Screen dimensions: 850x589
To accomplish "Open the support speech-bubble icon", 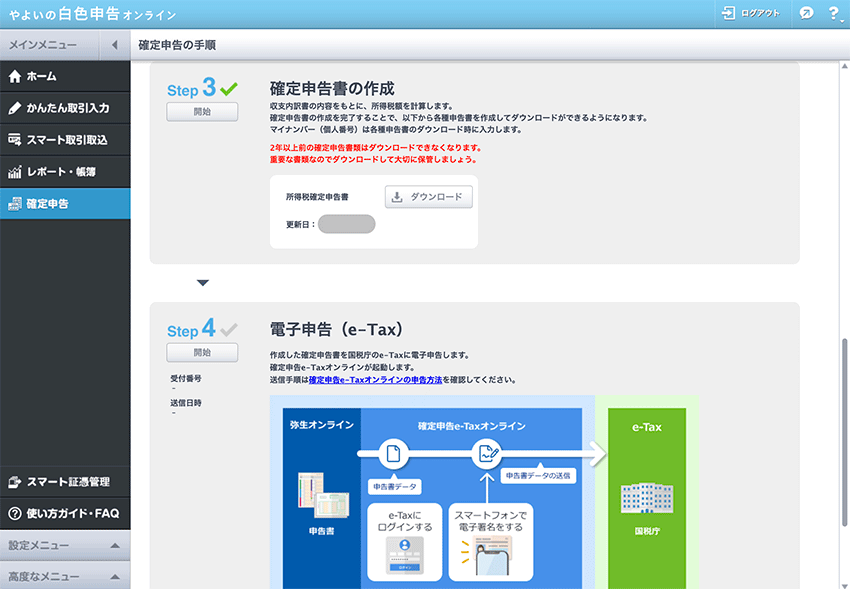I will tap(807, 13).
